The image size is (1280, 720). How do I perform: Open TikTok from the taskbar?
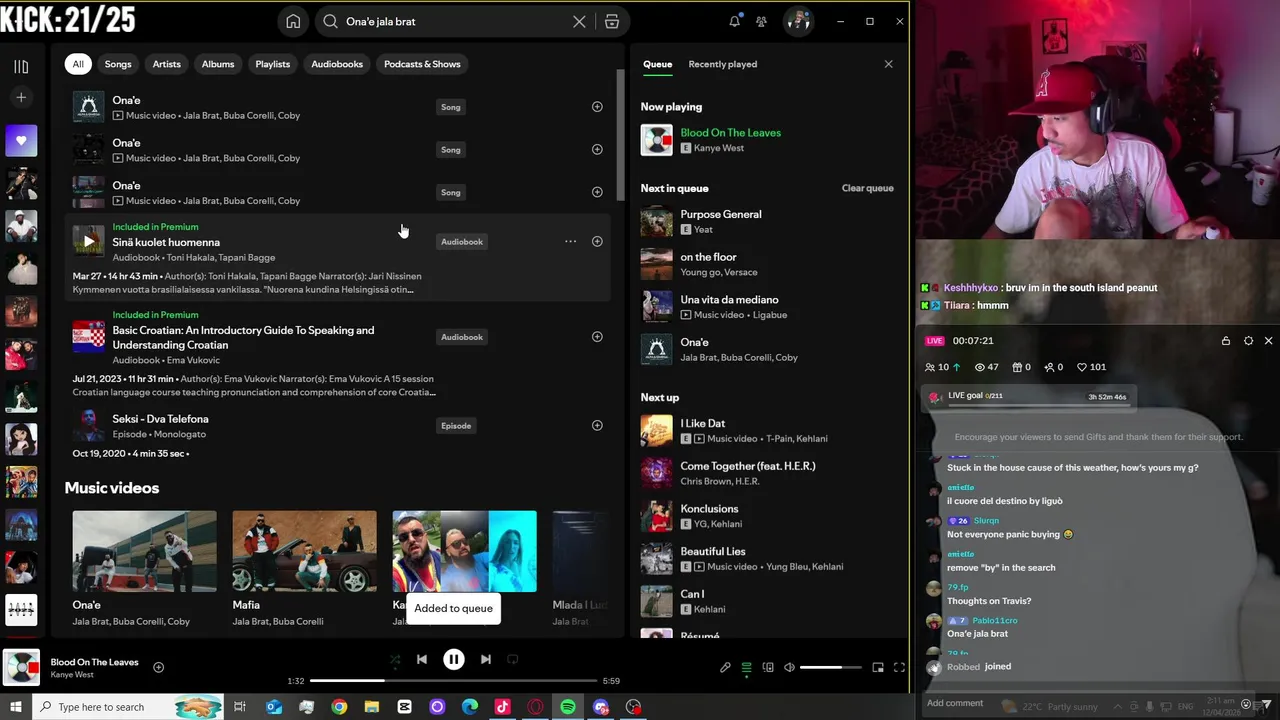[x=503, y=707]
